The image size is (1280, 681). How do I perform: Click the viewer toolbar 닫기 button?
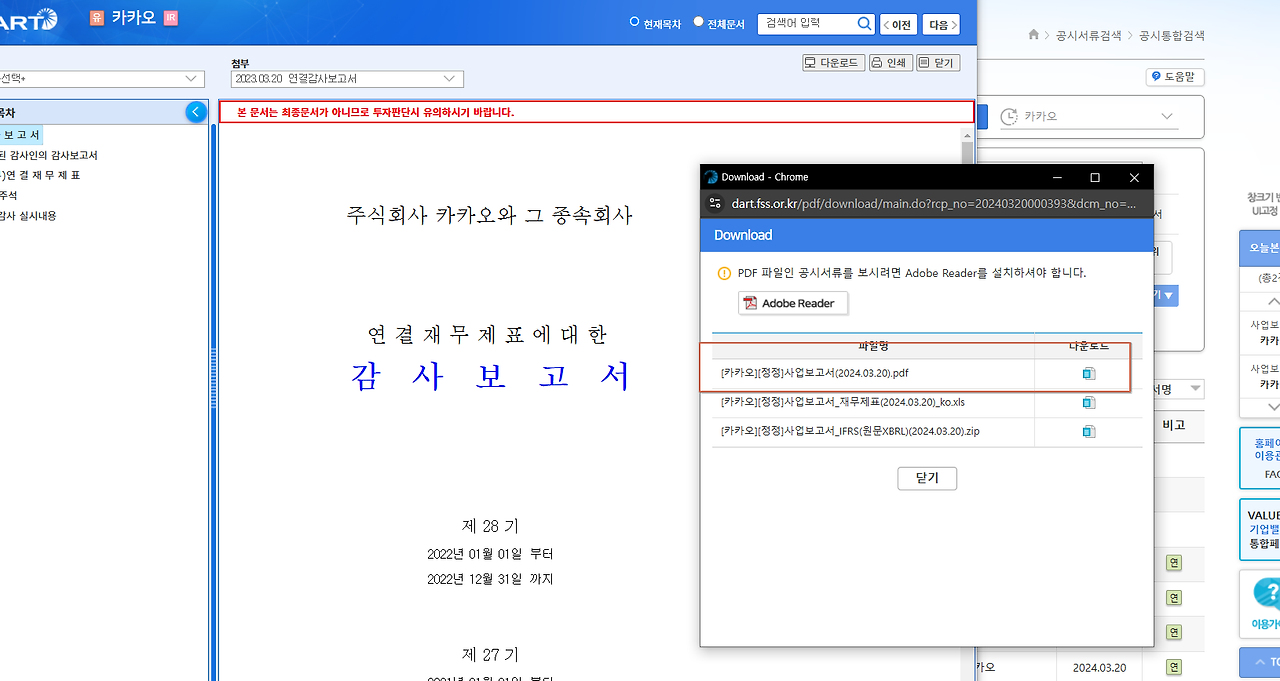coord(937,63)
